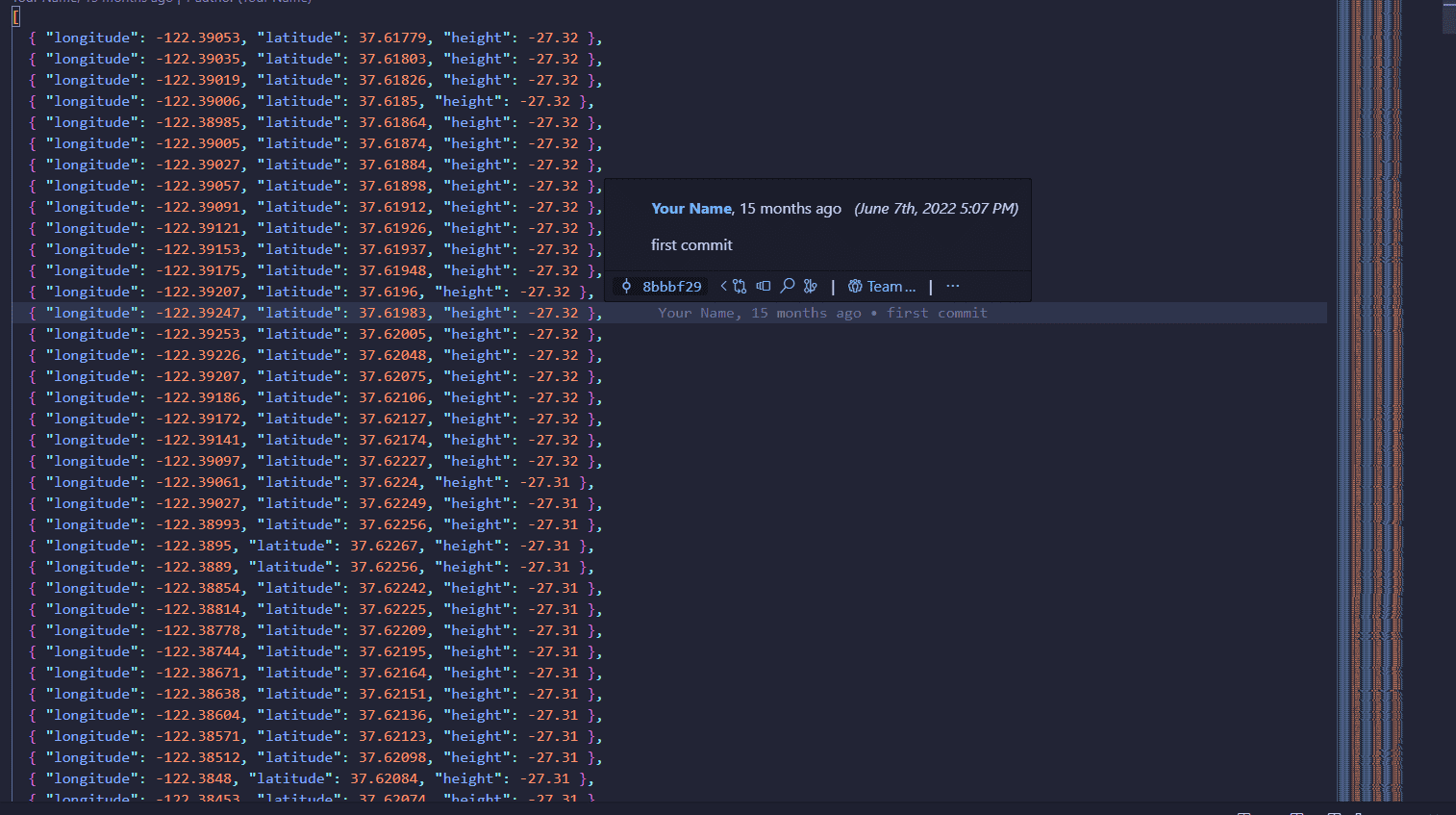This screenshot has height=815, width=1456.
Task: Click latitude value 37.62164
Action: pos(392,673)
